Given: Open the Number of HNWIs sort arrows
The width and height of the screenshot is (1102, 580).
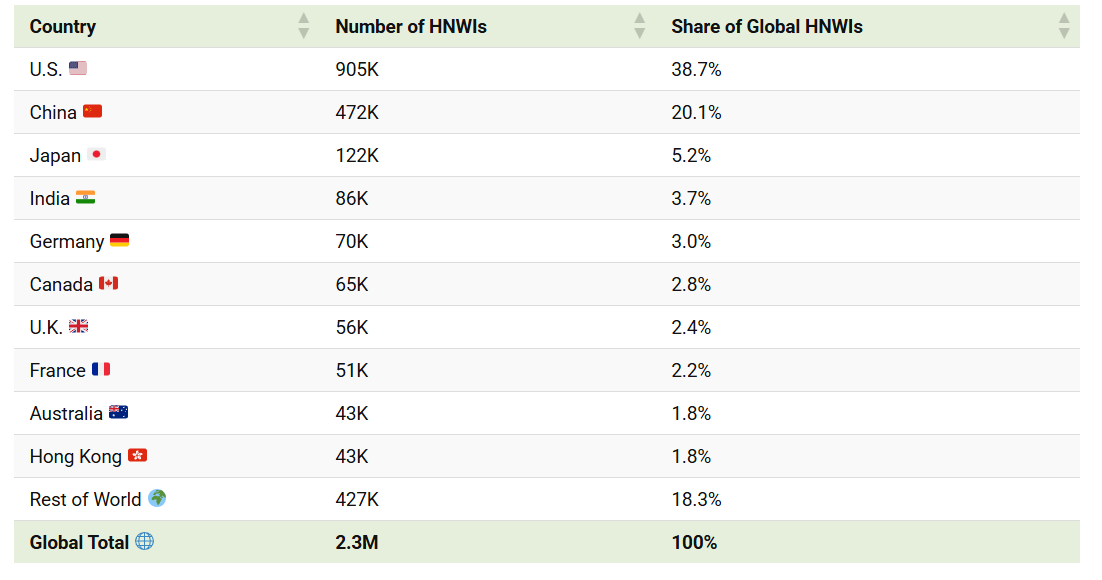Looking at the screenshot, I should click(x=639, y=26).
